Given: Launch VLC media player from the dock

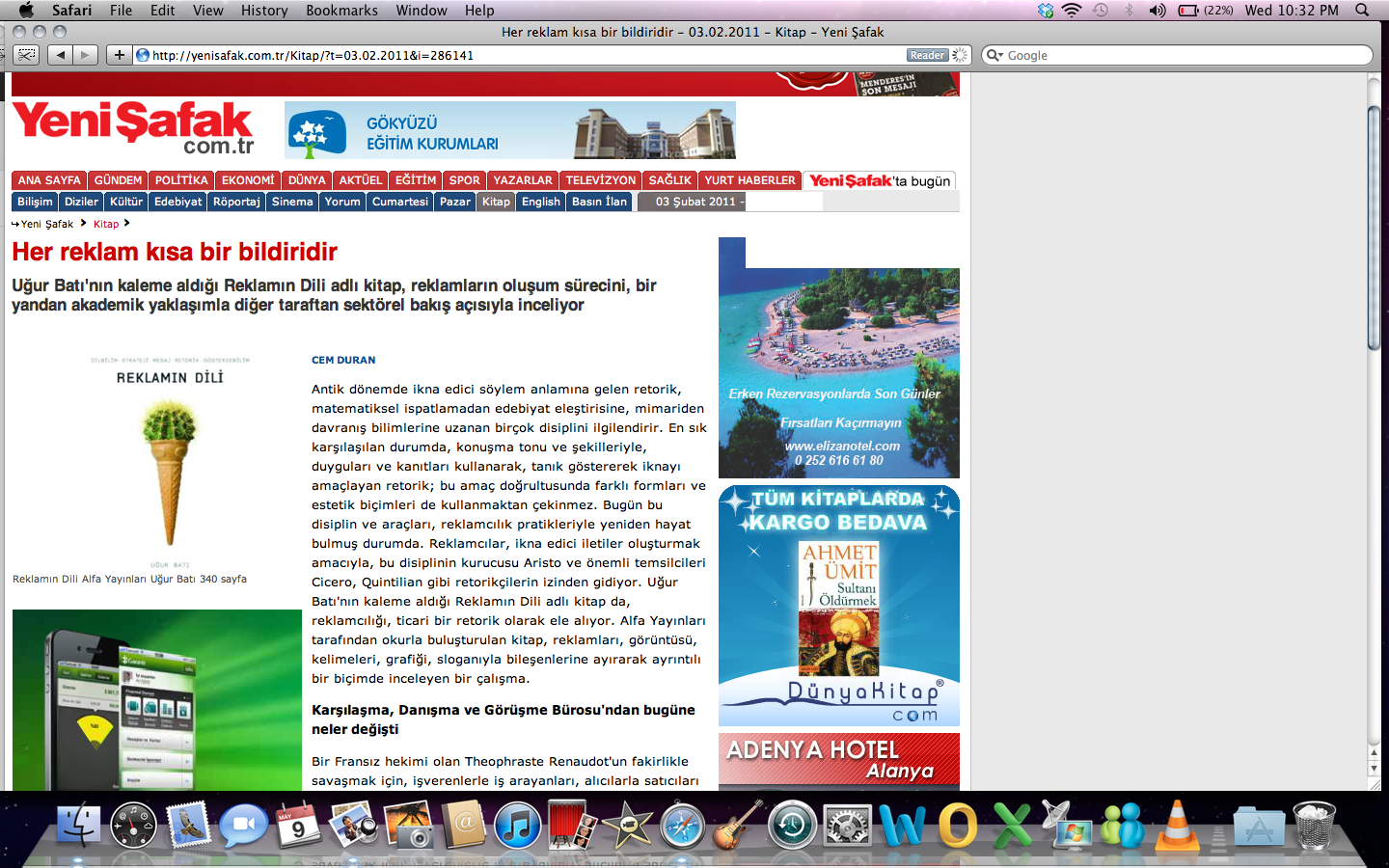Looking at the screenshot, I should (1177, 827).
